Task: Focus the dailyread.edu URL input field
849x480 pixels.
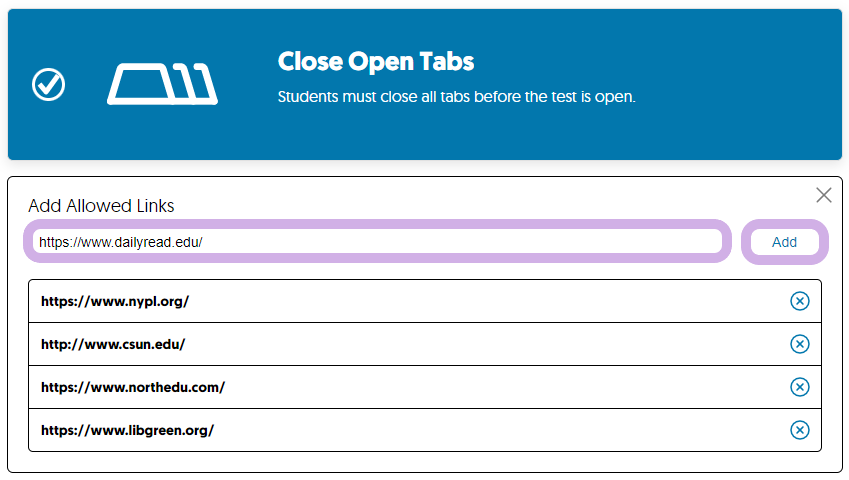Action: (377, 241)
